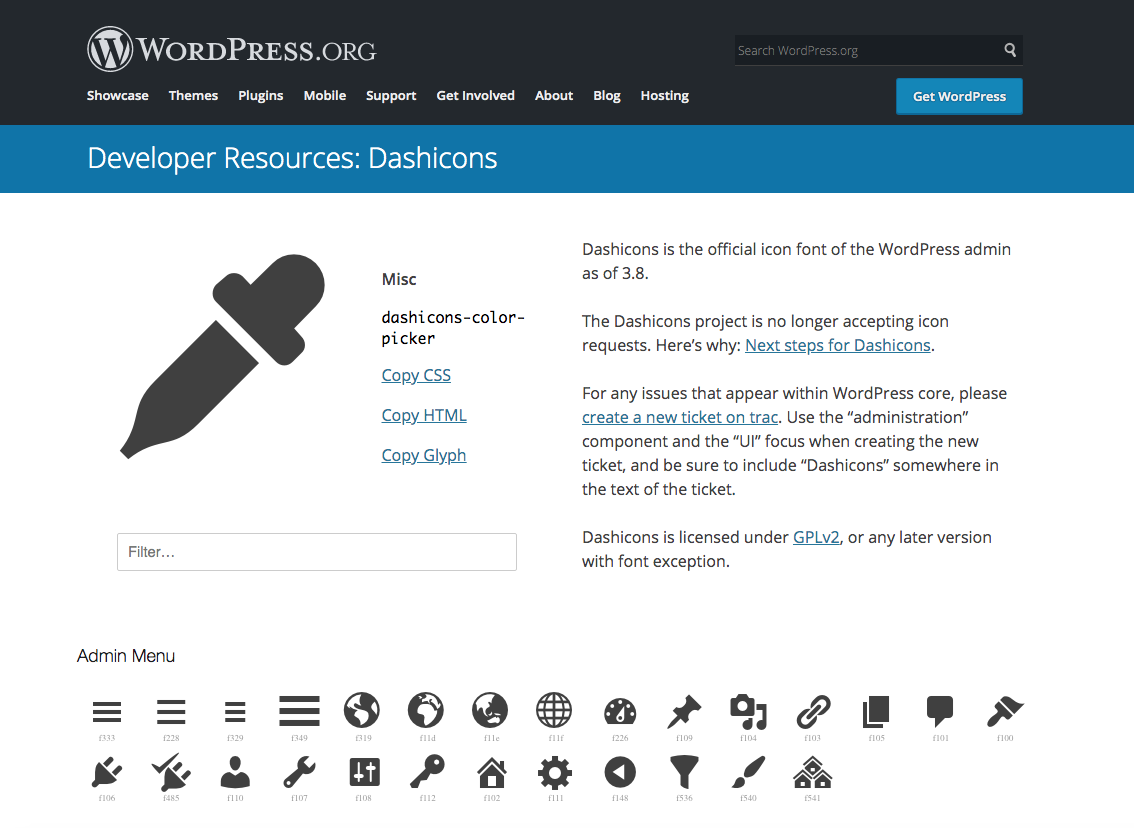Select the collapse arrow circle icon f148

click(620, 772)
